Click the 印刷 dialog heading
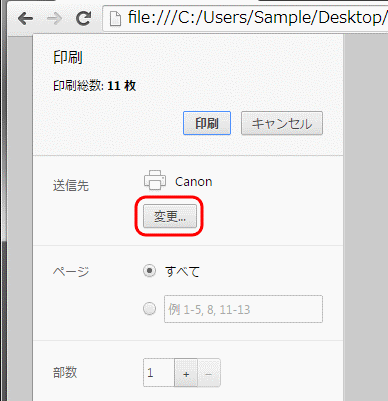The width and height of the screenshot is (388, 401). click(x=68, y=57)
